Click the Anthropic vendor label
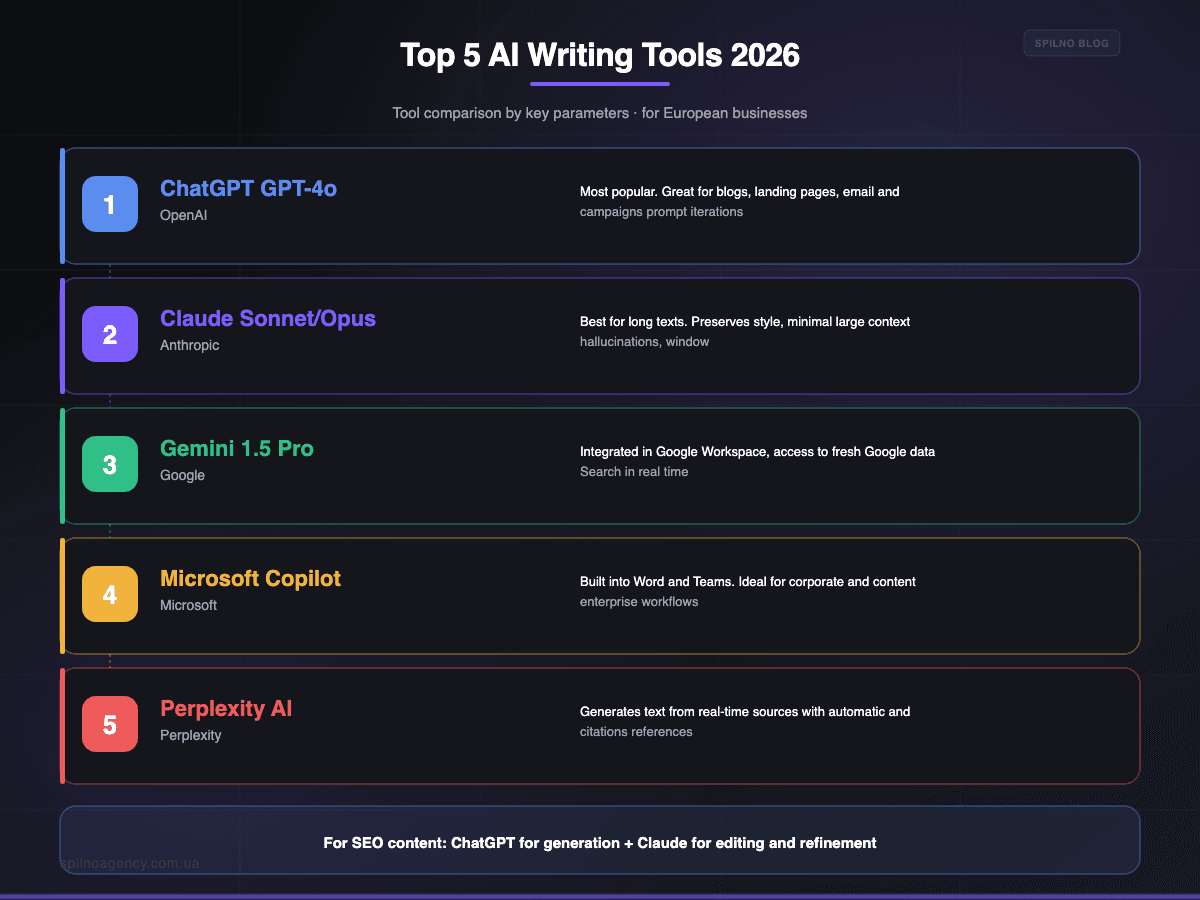The width and height of the screenshot is (1200, 900). click(190, 345)
